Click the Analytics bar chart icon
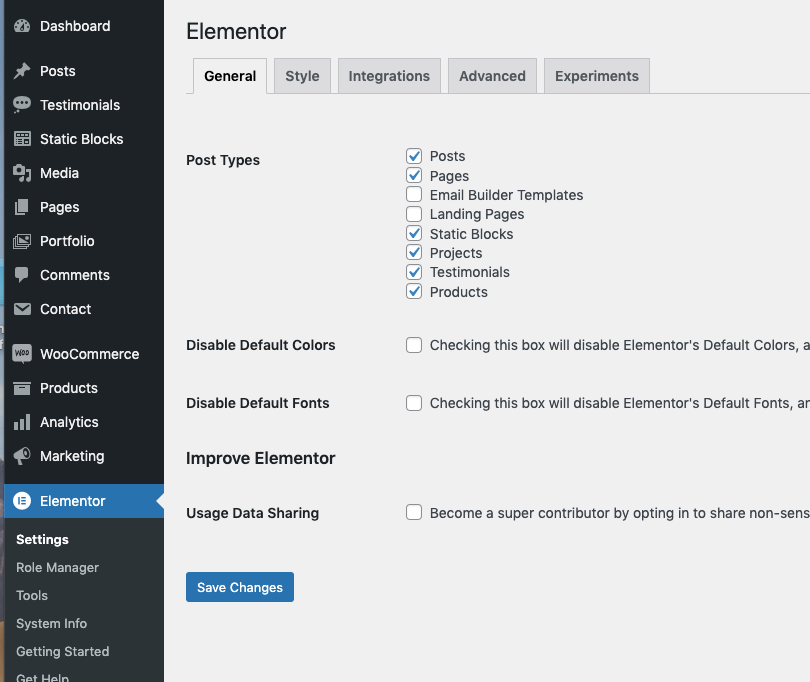 (22, 422)
